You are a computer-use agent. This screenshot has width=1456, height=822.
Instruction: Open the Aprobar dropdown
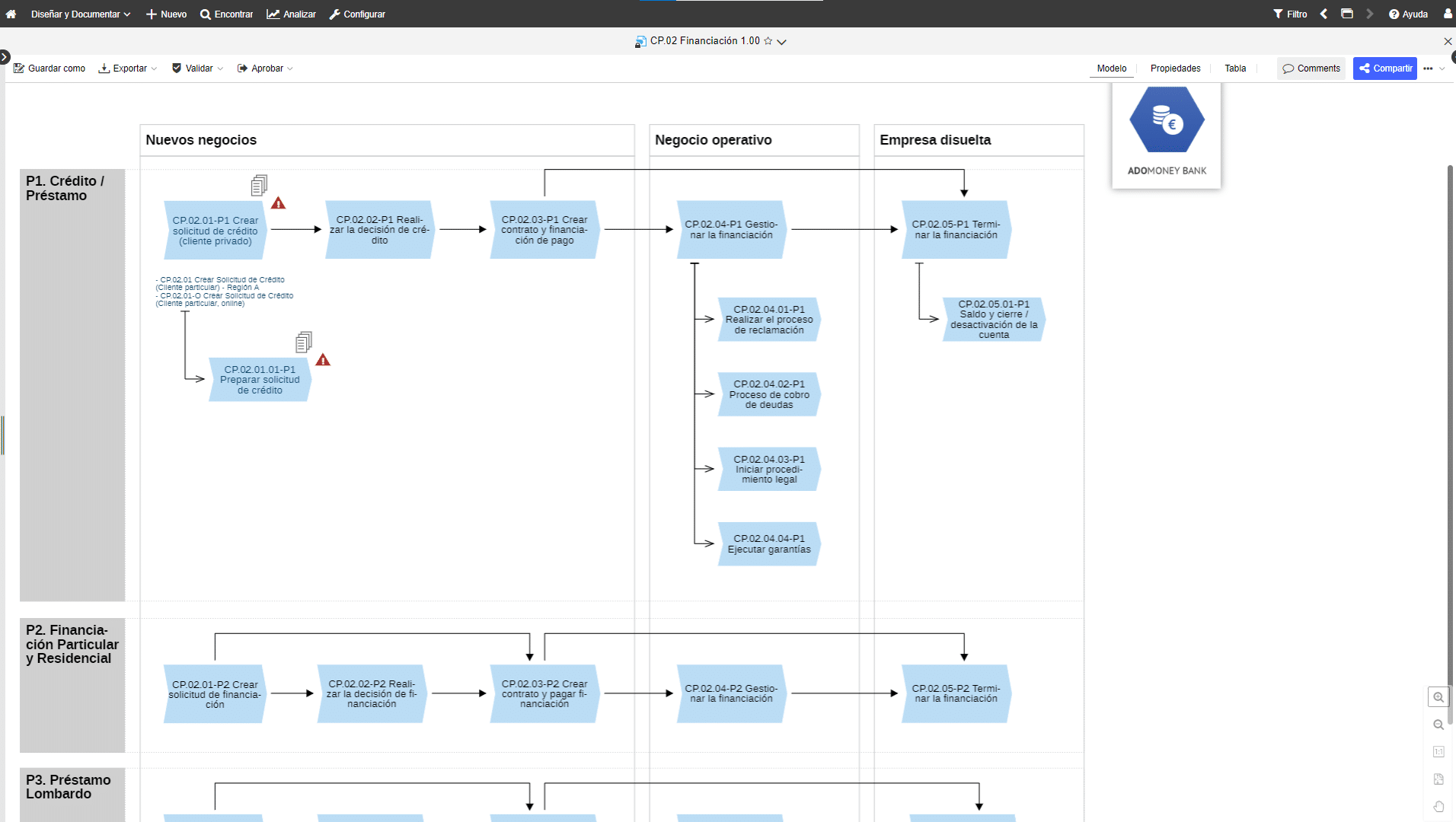click(x=265, y=68)
